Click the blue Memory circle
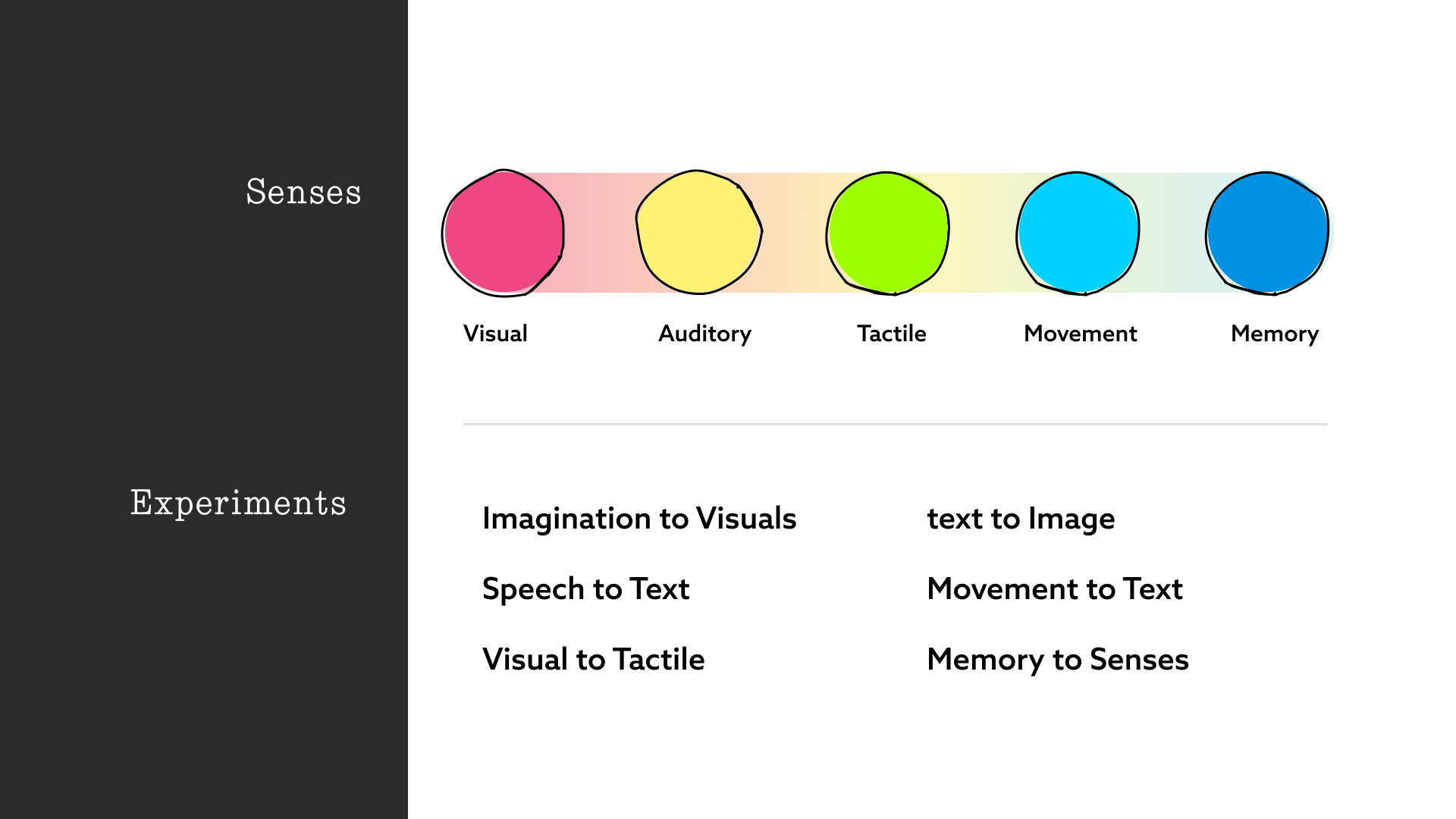This screenshot has height=819, width=1456. [1267, 233]
